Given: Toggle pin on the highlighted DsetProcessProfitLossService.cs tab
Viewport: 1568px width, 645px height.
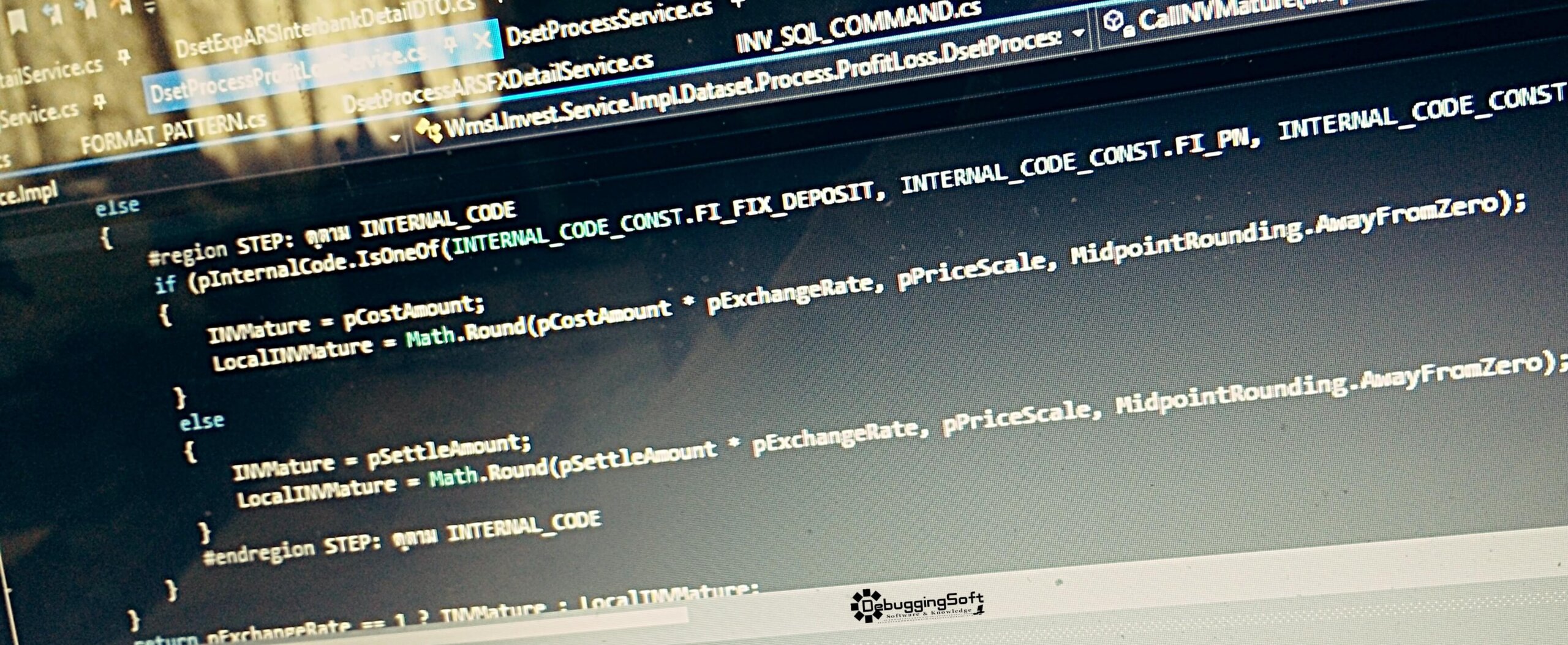Looking at the screenshot, I should coord(451,44).
